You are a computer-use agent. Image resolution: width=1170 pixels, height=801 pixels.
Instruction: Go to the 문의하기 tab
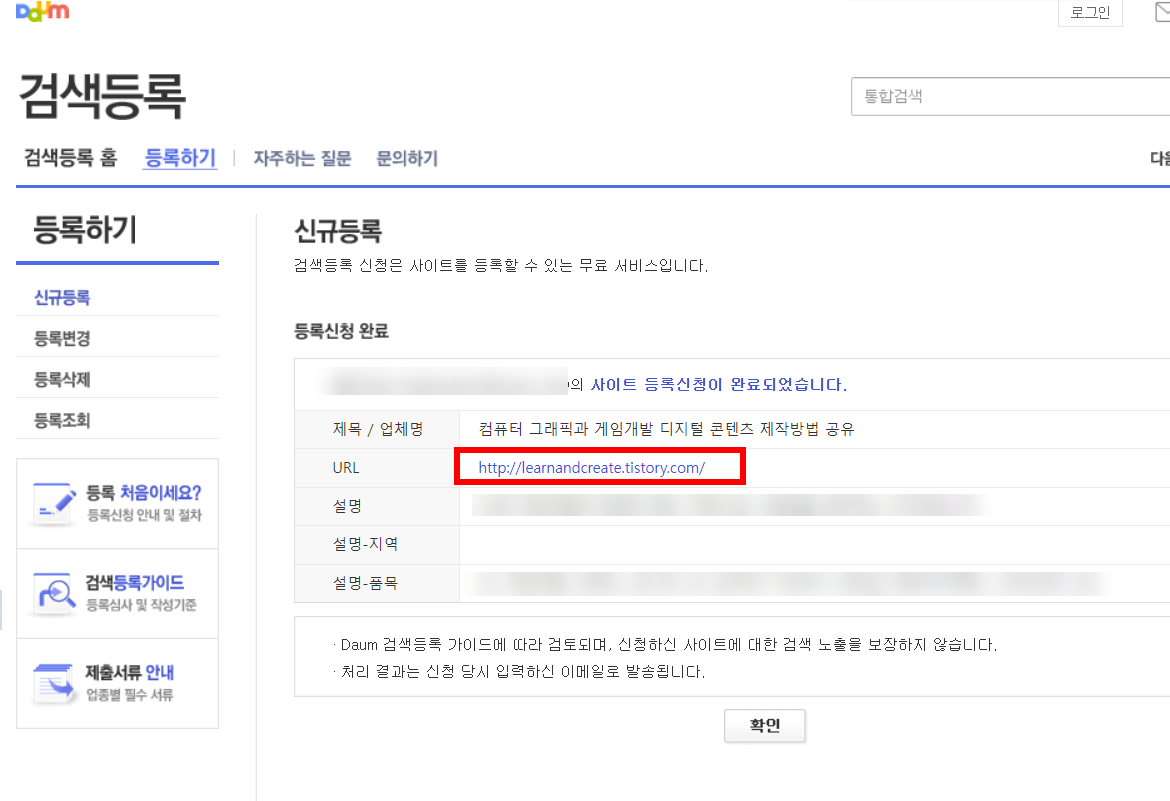pos(407,158)
